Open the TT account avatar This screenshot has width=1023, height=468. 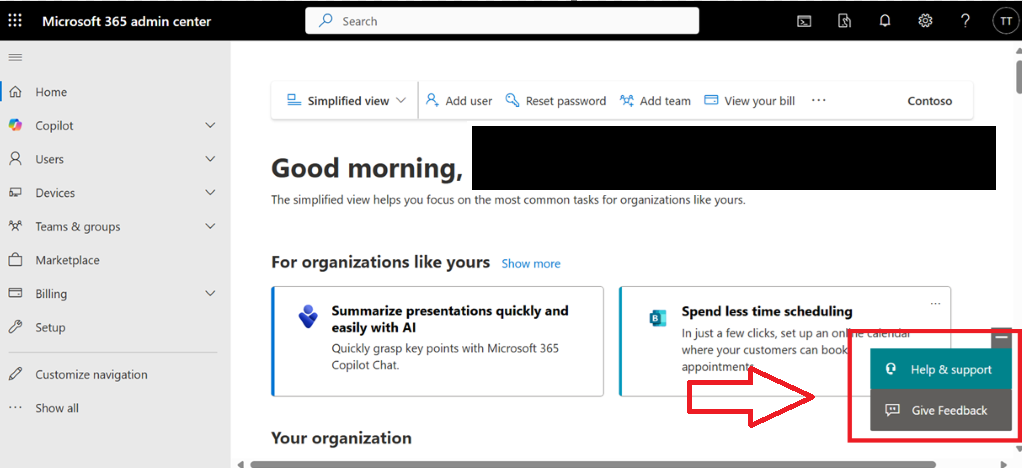[1005, 21]
